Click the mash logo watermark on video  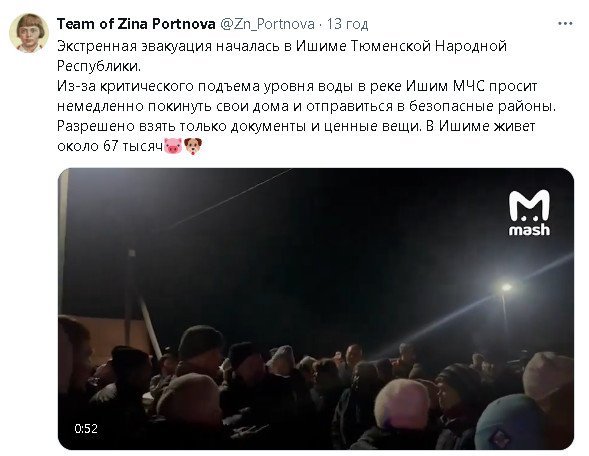tap(529, 213)
